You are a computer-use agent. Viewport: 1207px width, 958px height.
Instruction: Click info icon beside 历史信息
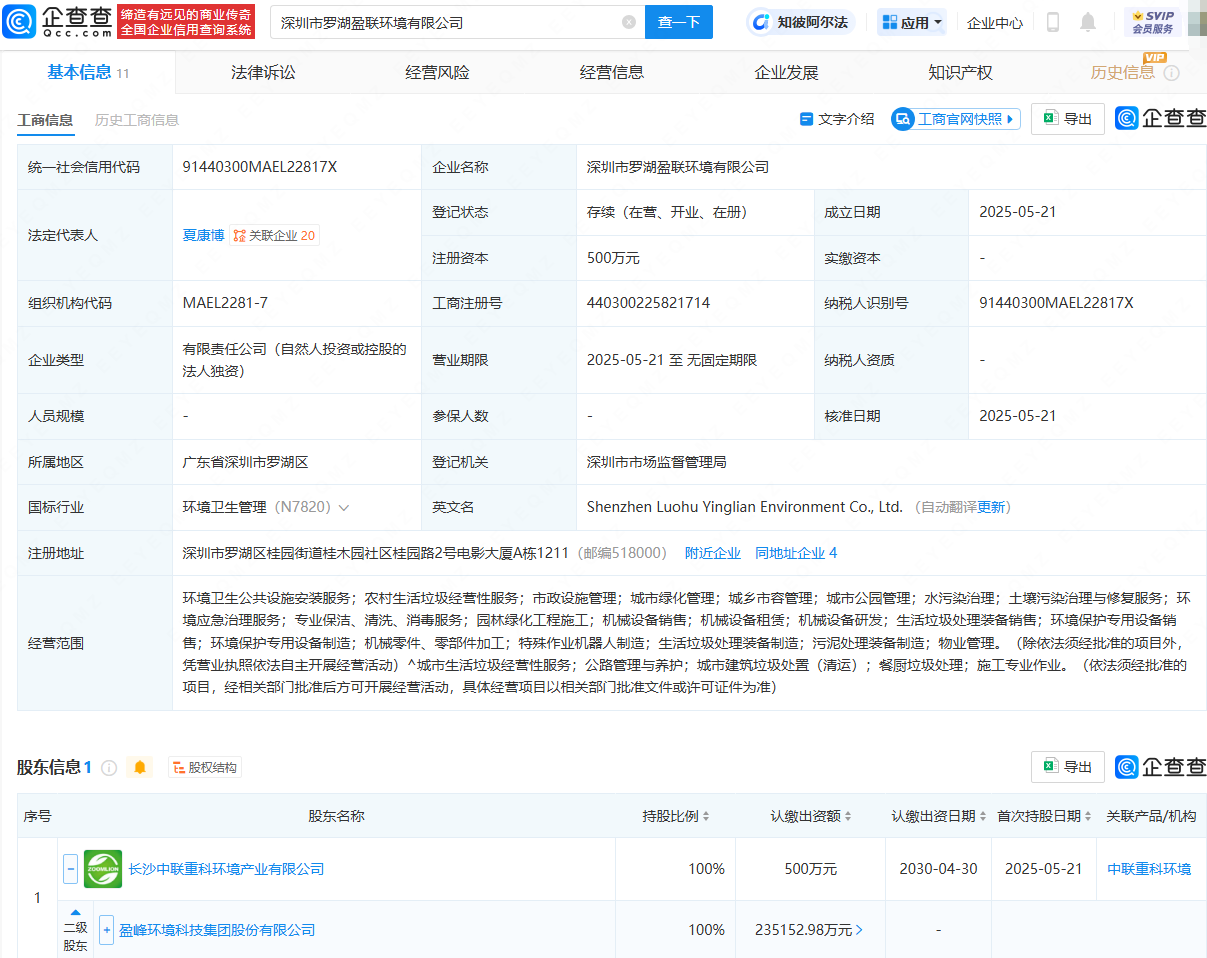tap(1172, 73)
